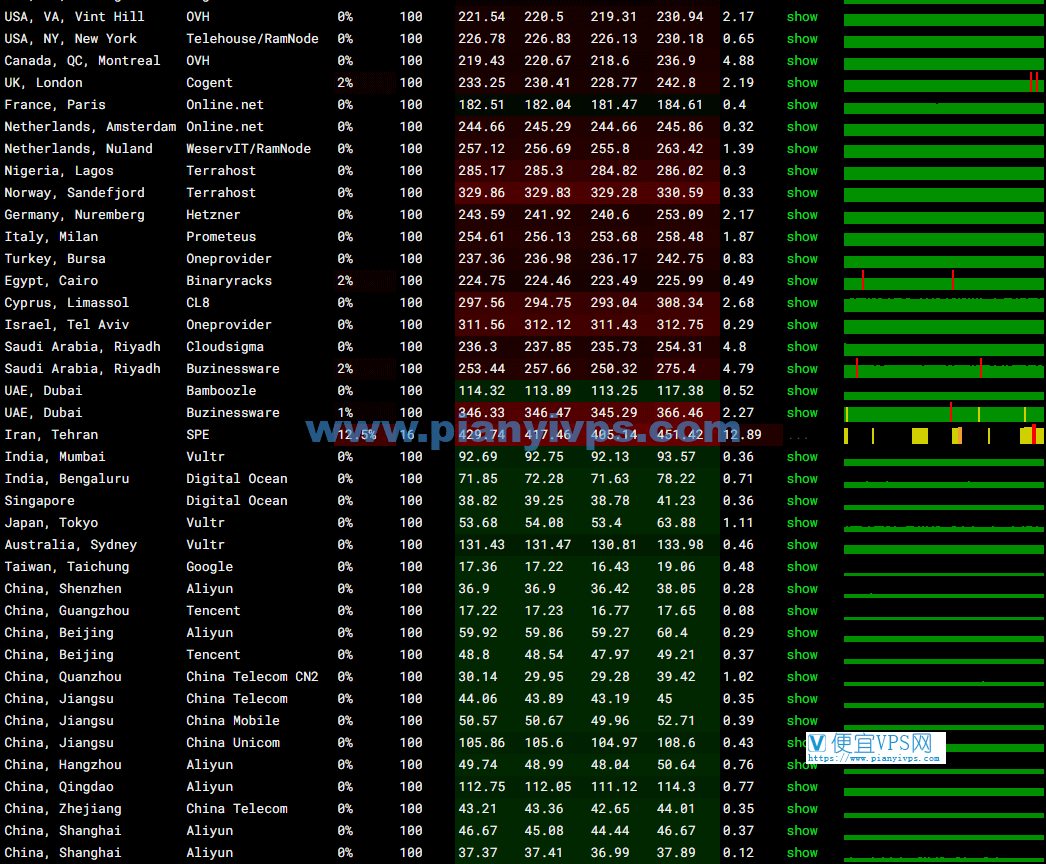Click the 'Binaryracks' provider name
Image resolution: width=1046 pixels, height=864 pixels.
(229, 281)
